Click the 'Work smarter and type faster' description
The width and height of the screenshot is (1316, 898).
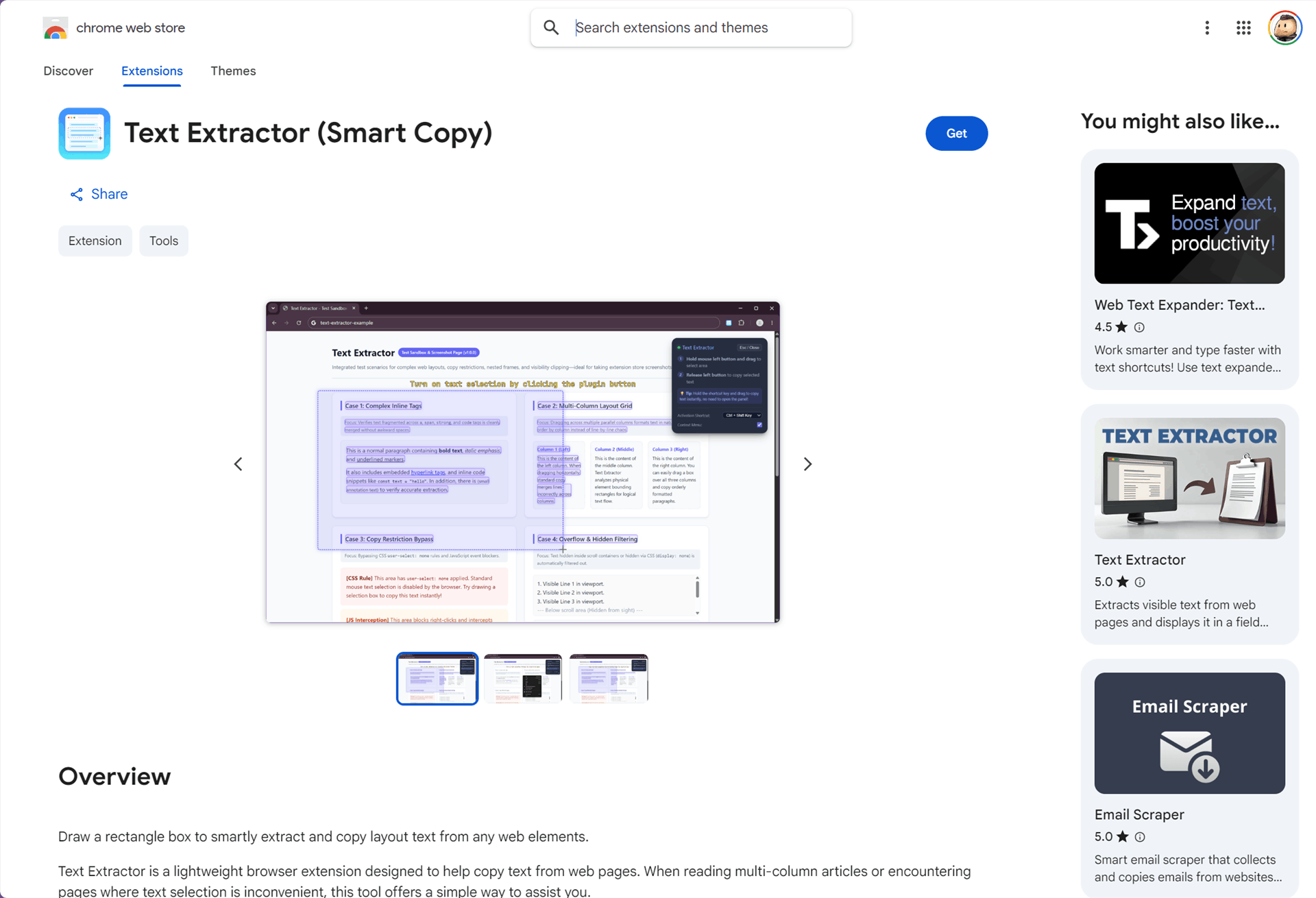point(1188,359)
